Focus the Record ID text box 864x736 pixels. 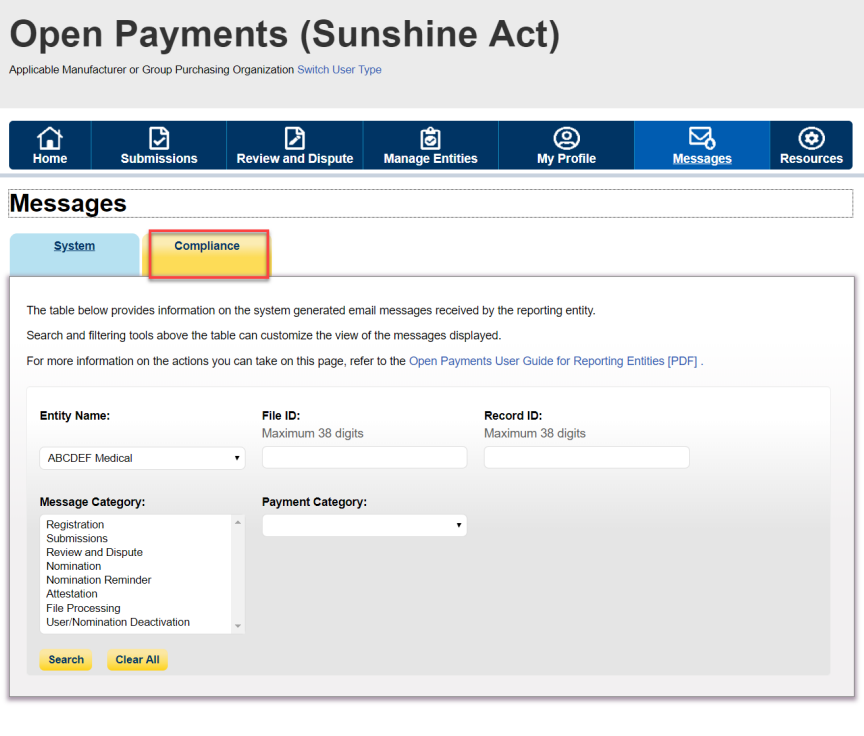(x=586, y=457)
